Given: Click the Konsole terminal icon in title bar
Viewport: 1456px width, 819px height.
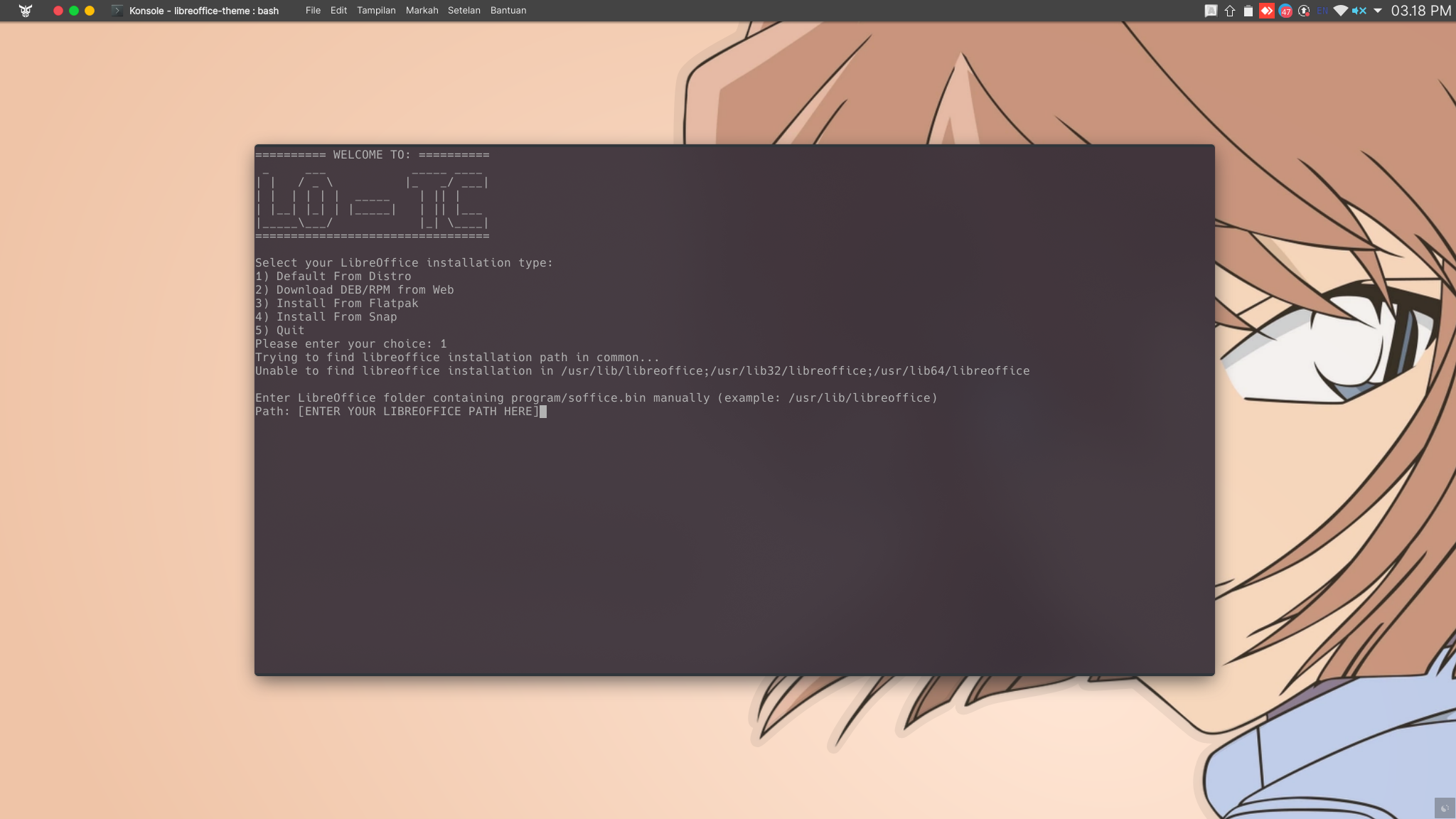Looking at the screenshot, I should (117, 11).
